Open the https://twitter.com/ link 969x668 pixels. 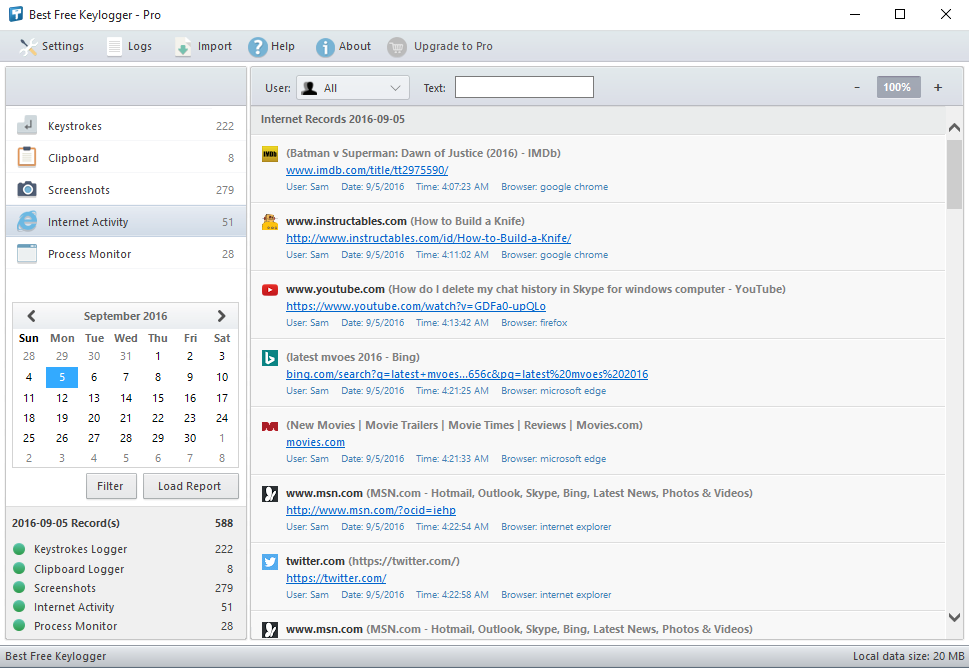pyautogui.click(x=336, y=578)
